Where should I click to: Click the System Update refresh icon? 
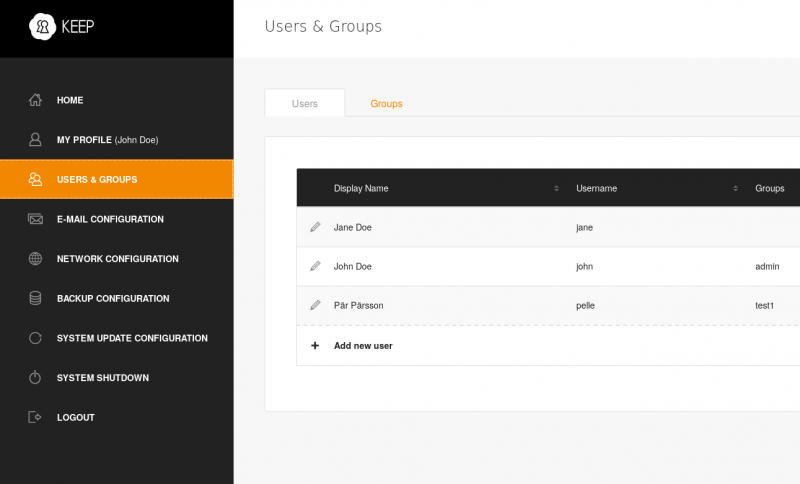[35, 338]
